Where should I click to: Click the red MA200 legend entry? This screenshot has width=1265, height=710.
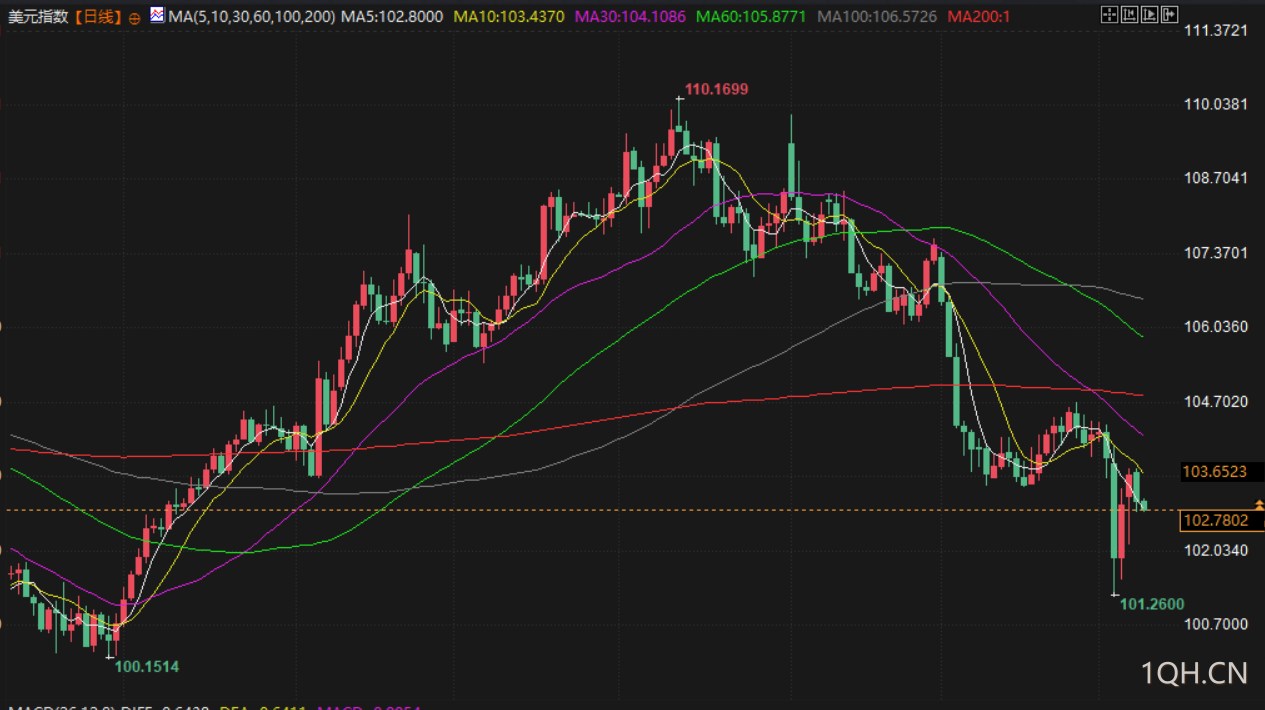pos(978,17)
